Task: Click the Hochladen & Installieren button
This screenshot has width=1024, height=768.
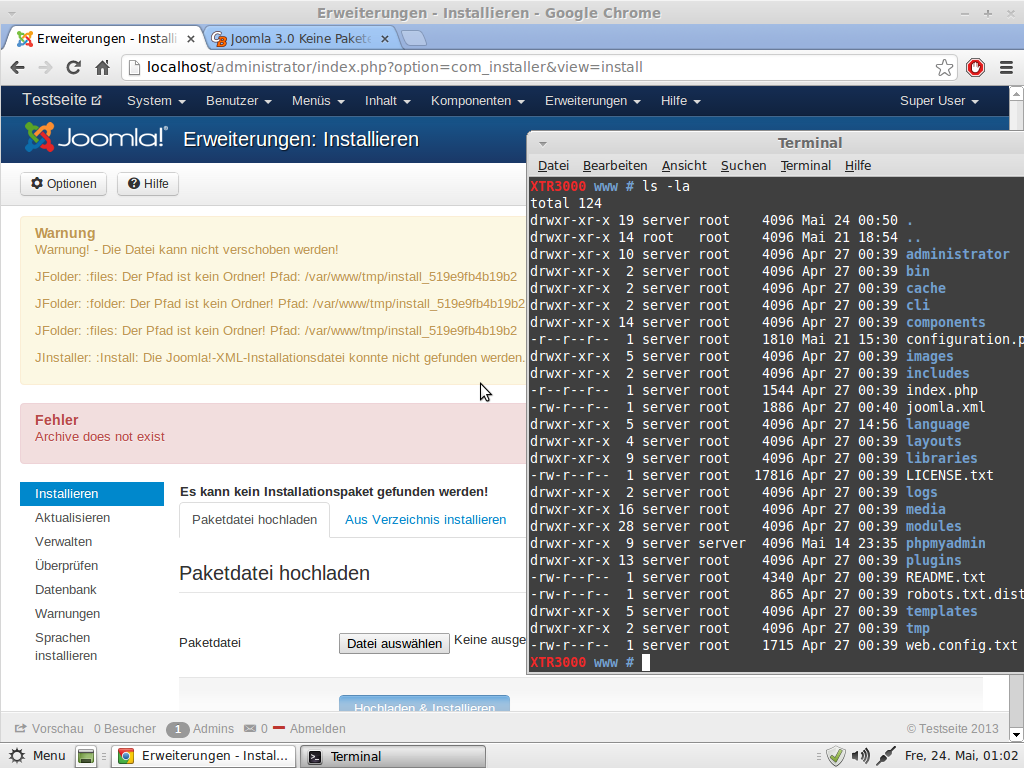Action: (424, 704)
